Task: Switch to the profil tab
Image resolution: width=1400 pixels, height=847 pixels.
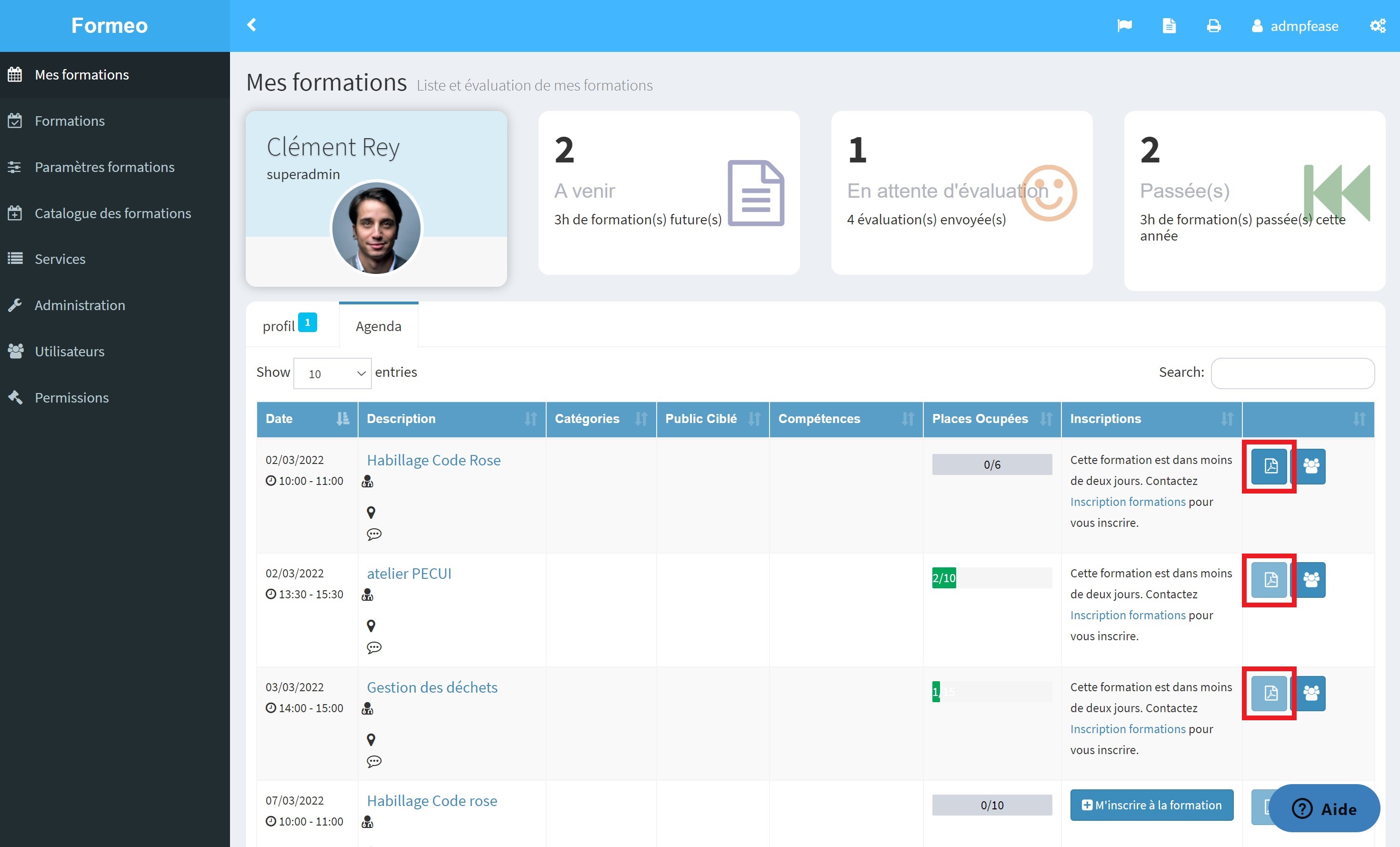Action: [291, 325]
